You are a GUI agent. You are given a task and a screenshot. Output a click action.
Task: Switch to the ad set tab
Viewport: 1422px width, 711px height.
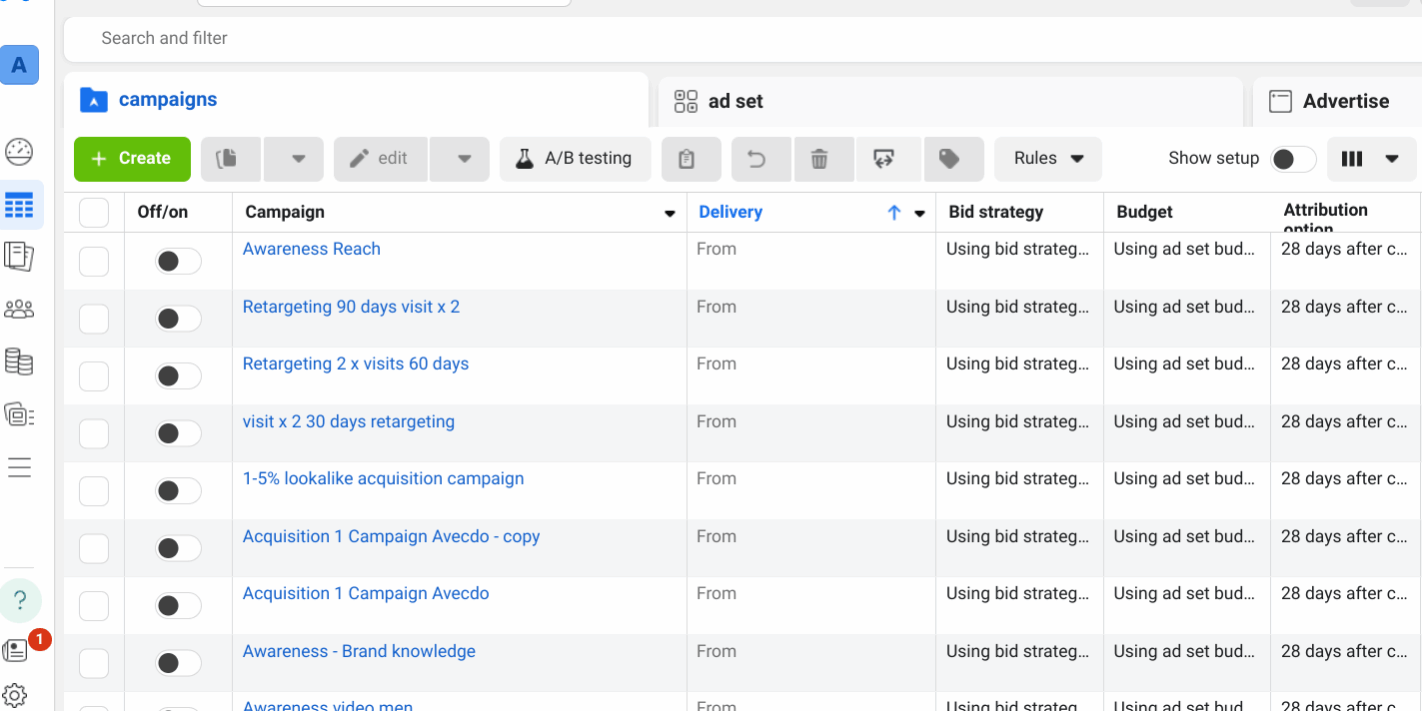[x=734, y=101]
